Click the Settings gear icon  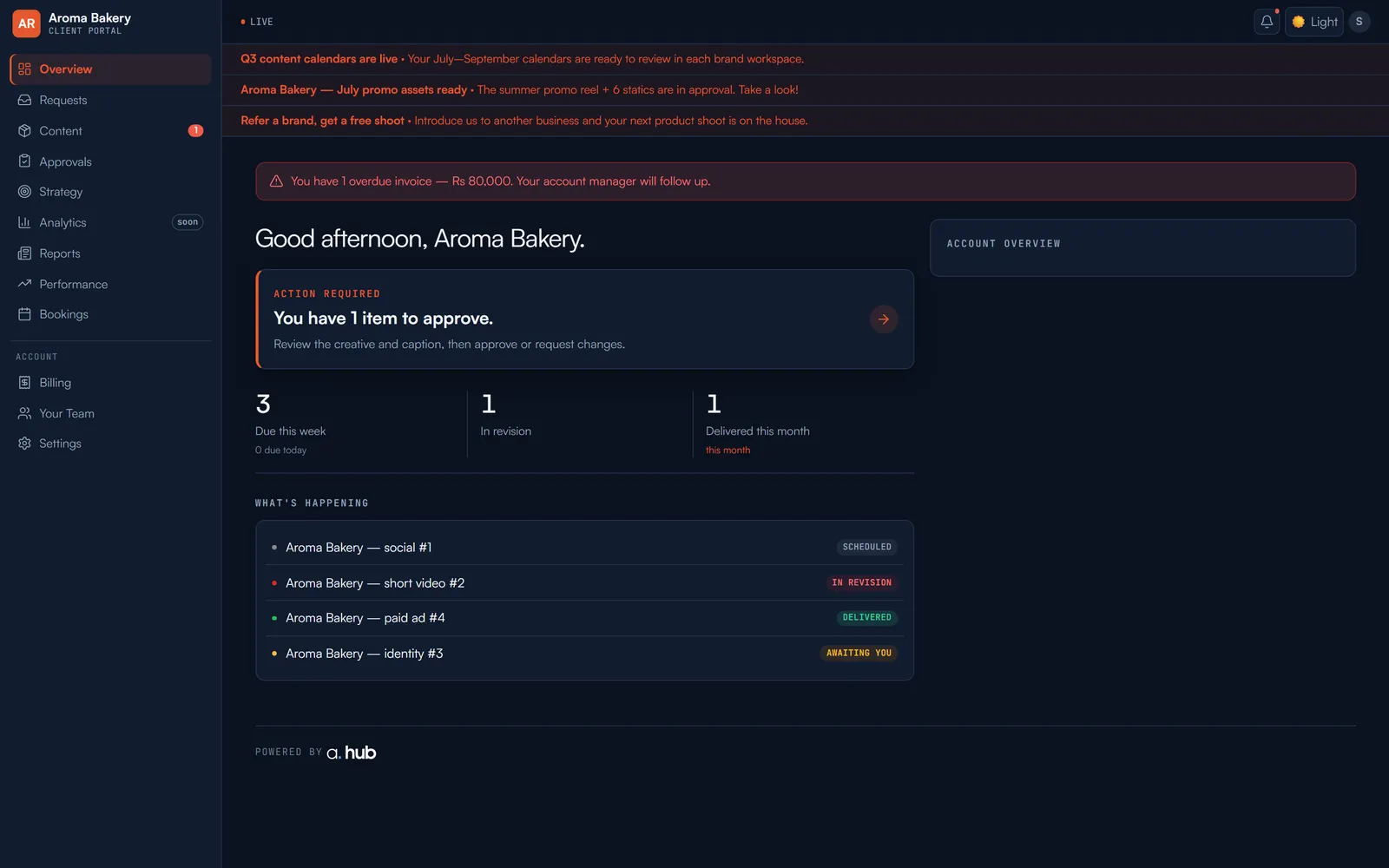pyautogui.click(x=24, y=444)
